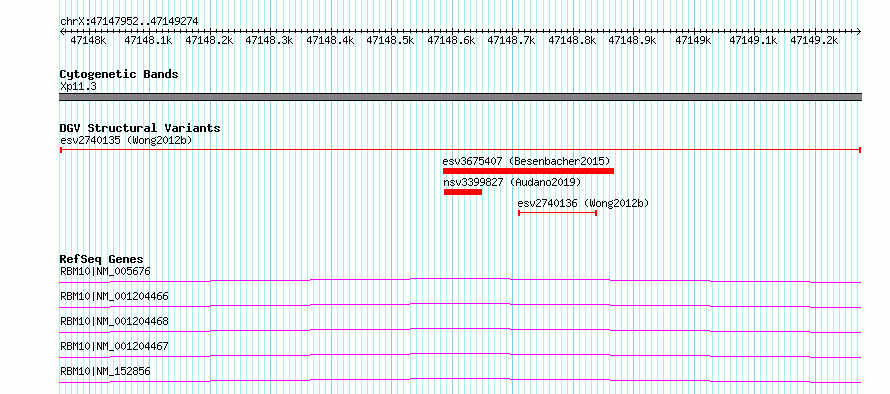
Task: Select the nsv3399827 Audano2019 variant bar
Action: (x=463, y=192)
